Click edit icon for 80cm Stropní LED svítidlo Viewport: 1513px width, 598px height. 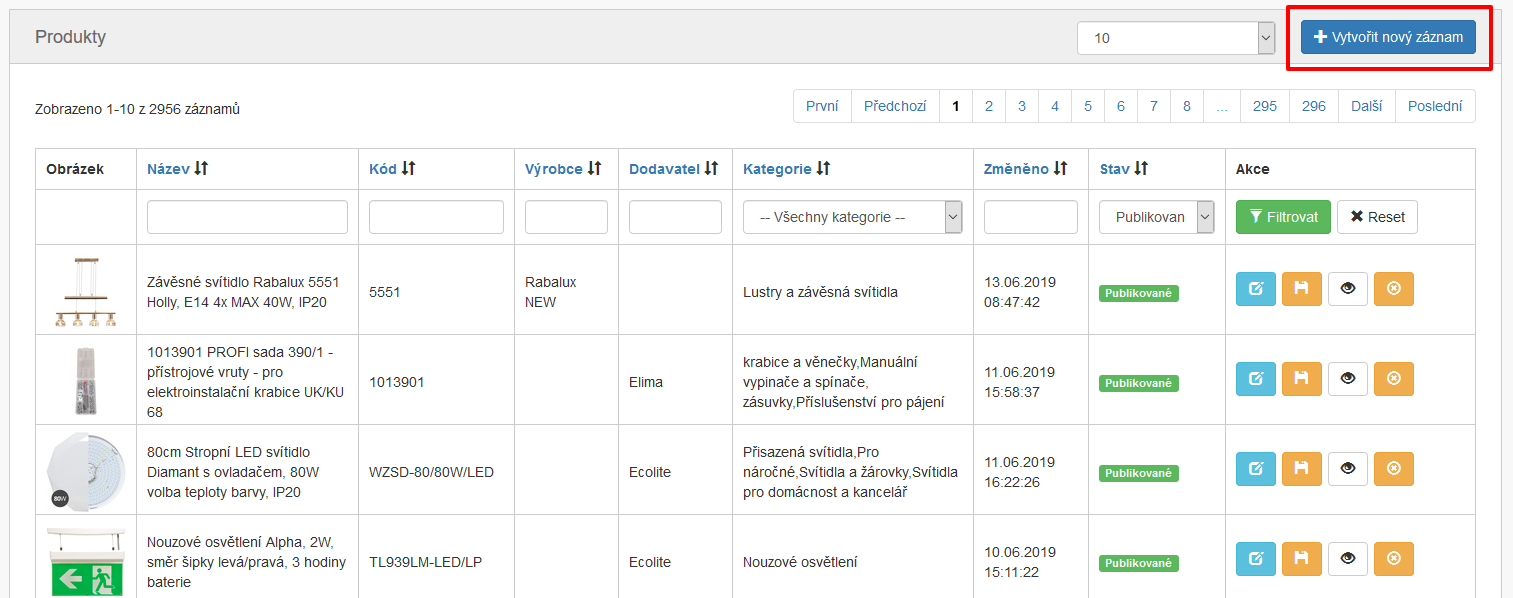point(1255,469)
